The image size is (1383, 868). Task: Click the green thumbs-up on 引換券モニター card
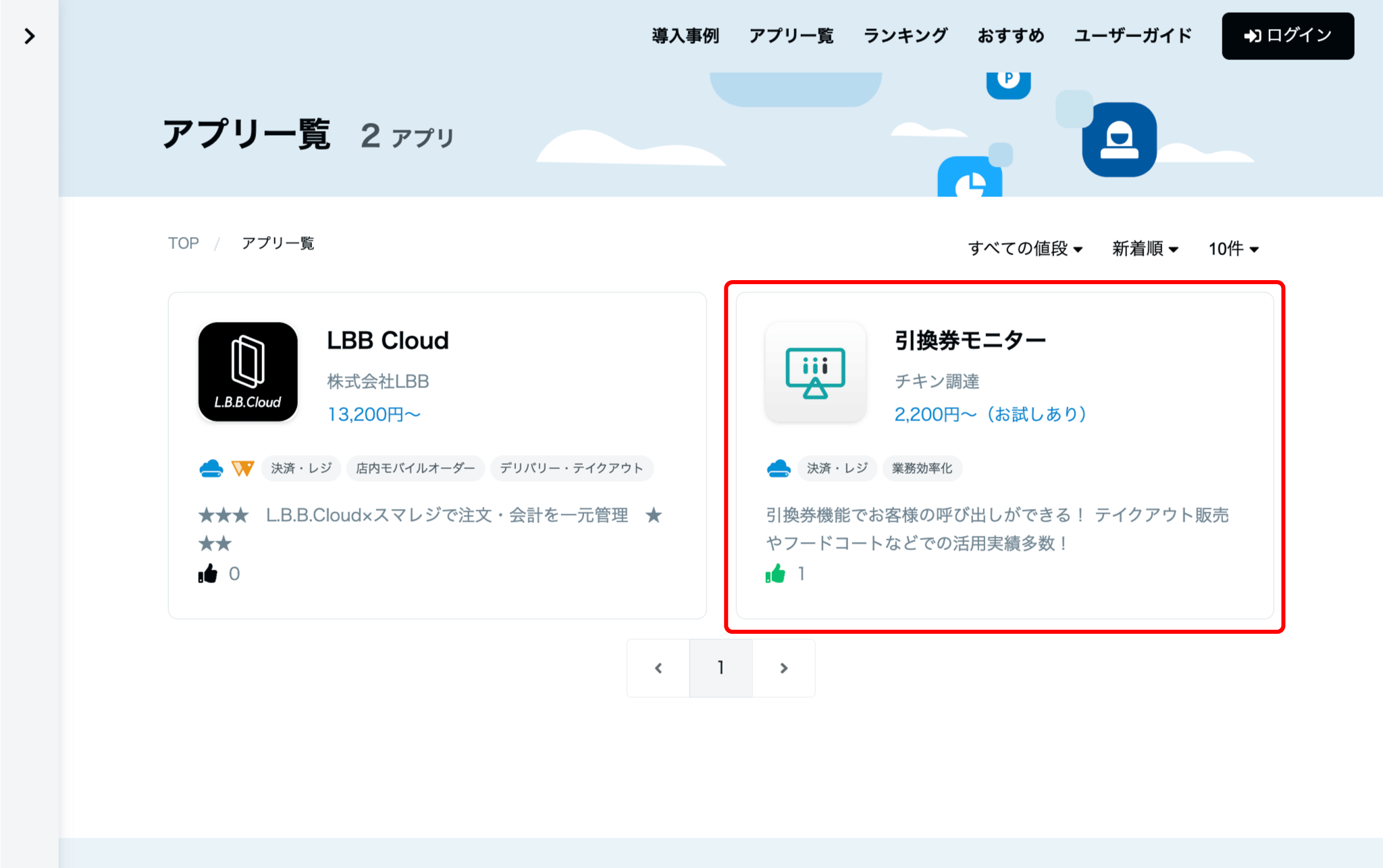pos(775,573)
